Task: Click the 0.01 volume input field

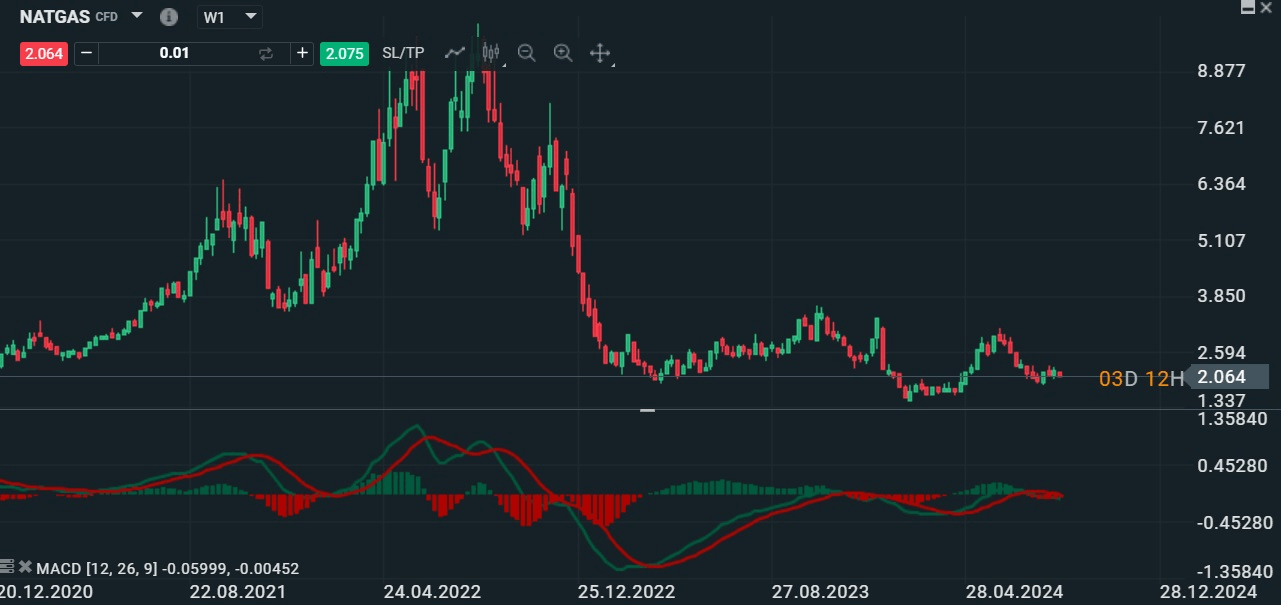Action: [175, 53]
